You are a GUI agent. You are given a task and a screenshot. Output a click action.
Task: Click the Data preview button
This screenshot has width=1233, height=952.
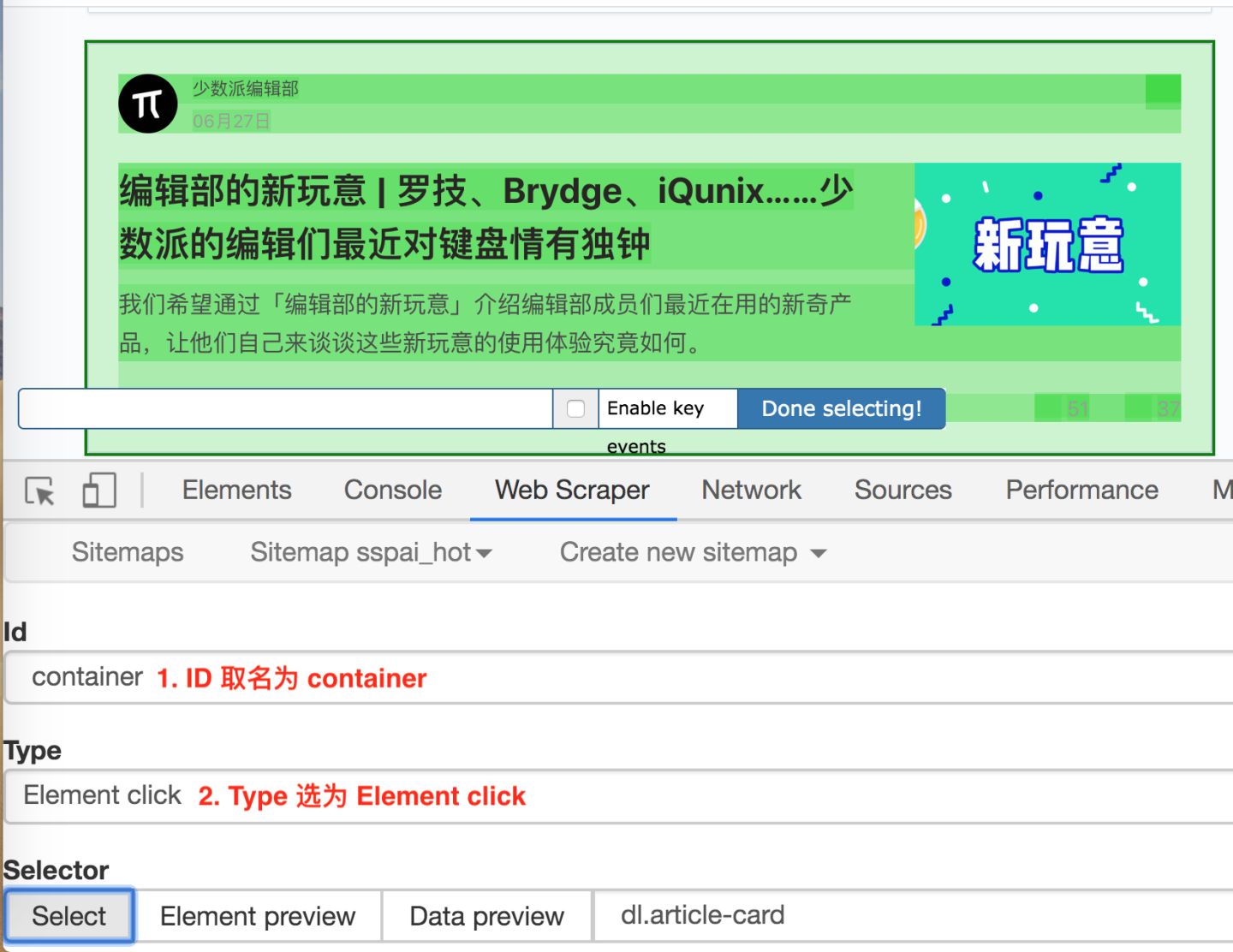487,916
